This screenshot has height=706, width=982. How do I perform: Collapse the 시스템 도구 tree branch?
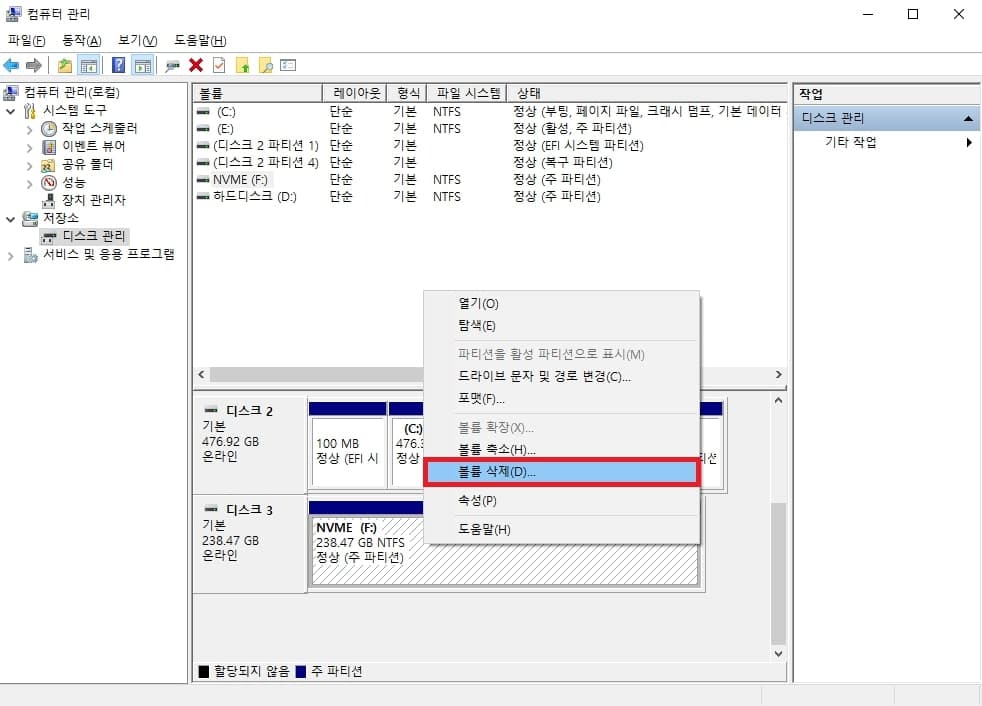tap(10, 111)
